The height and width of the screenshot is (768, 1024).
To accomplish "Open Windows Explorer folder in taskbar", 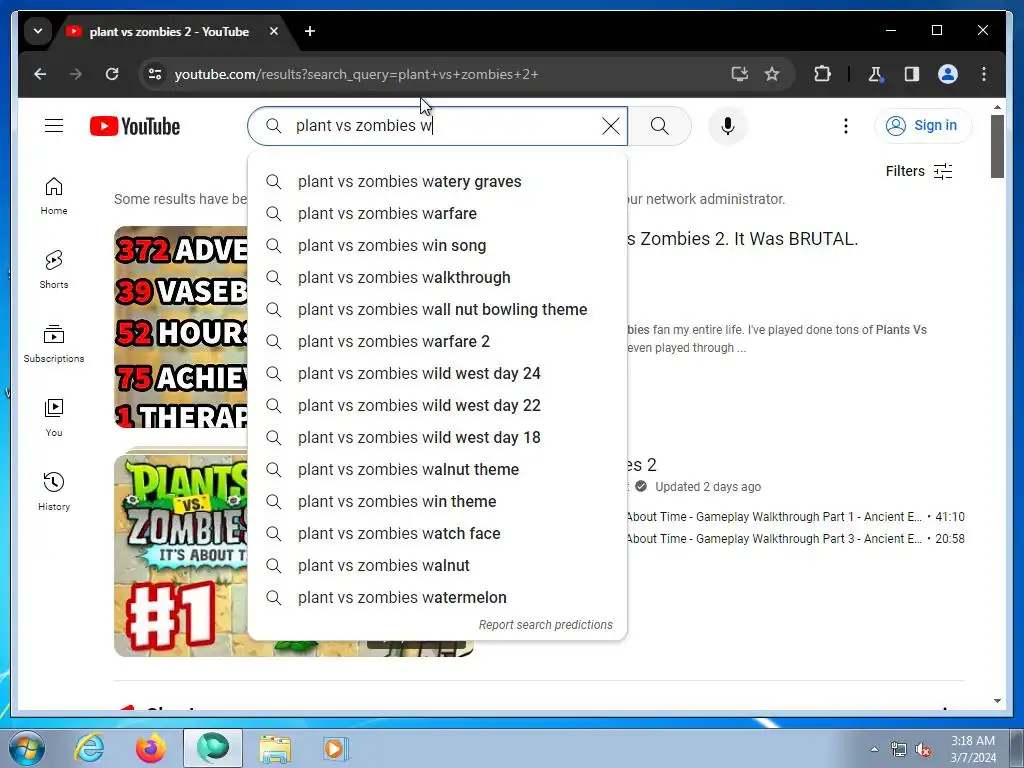I will (x=275, y=748).
